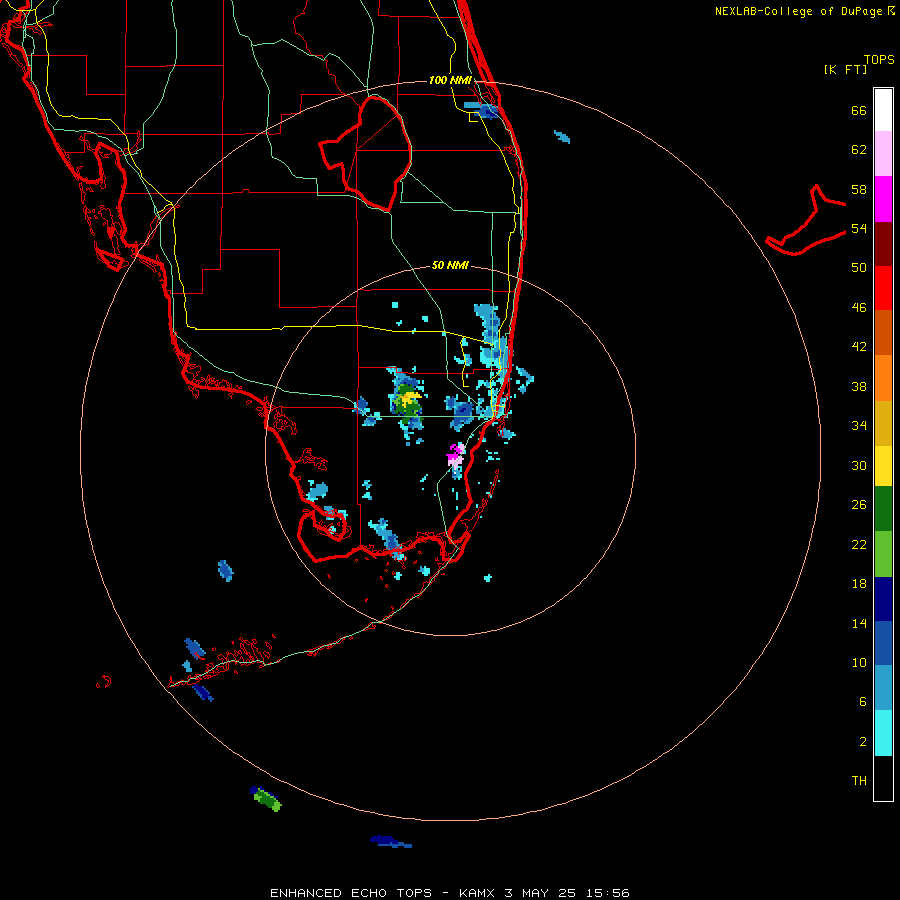Image resolution: width=900 pixels, height=900 pixels.
Task: Click the gold legend swatch
Action: point(883,423)
